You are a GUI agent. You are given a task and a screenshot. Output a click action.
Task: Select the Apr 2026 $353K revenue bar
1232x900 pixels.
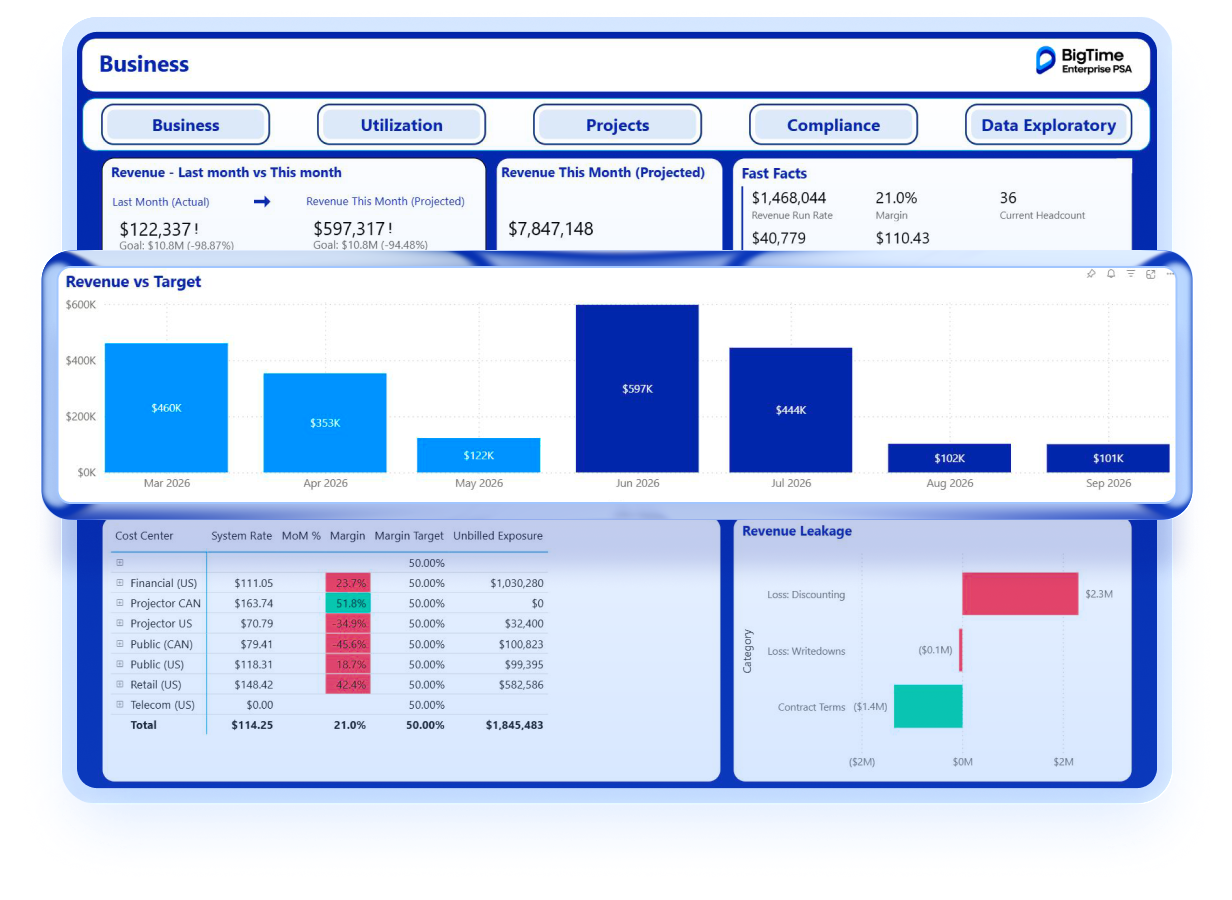325,423
